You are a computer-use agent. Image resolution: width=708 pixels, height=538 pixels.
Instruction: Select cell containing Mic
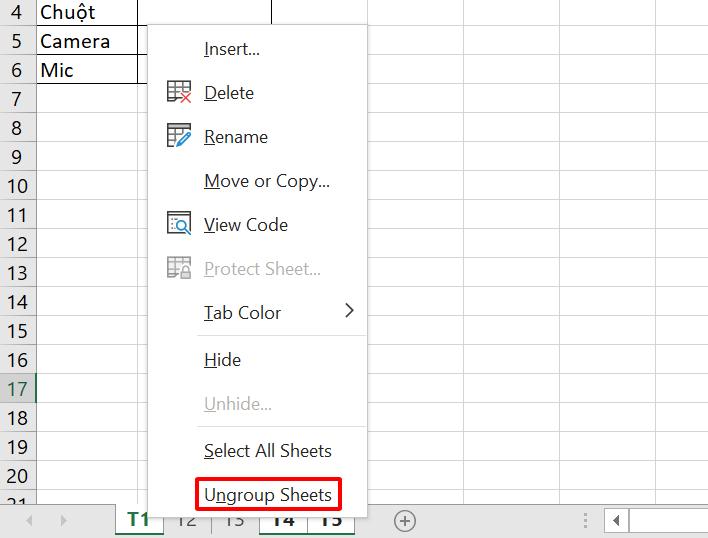point(87,70)
